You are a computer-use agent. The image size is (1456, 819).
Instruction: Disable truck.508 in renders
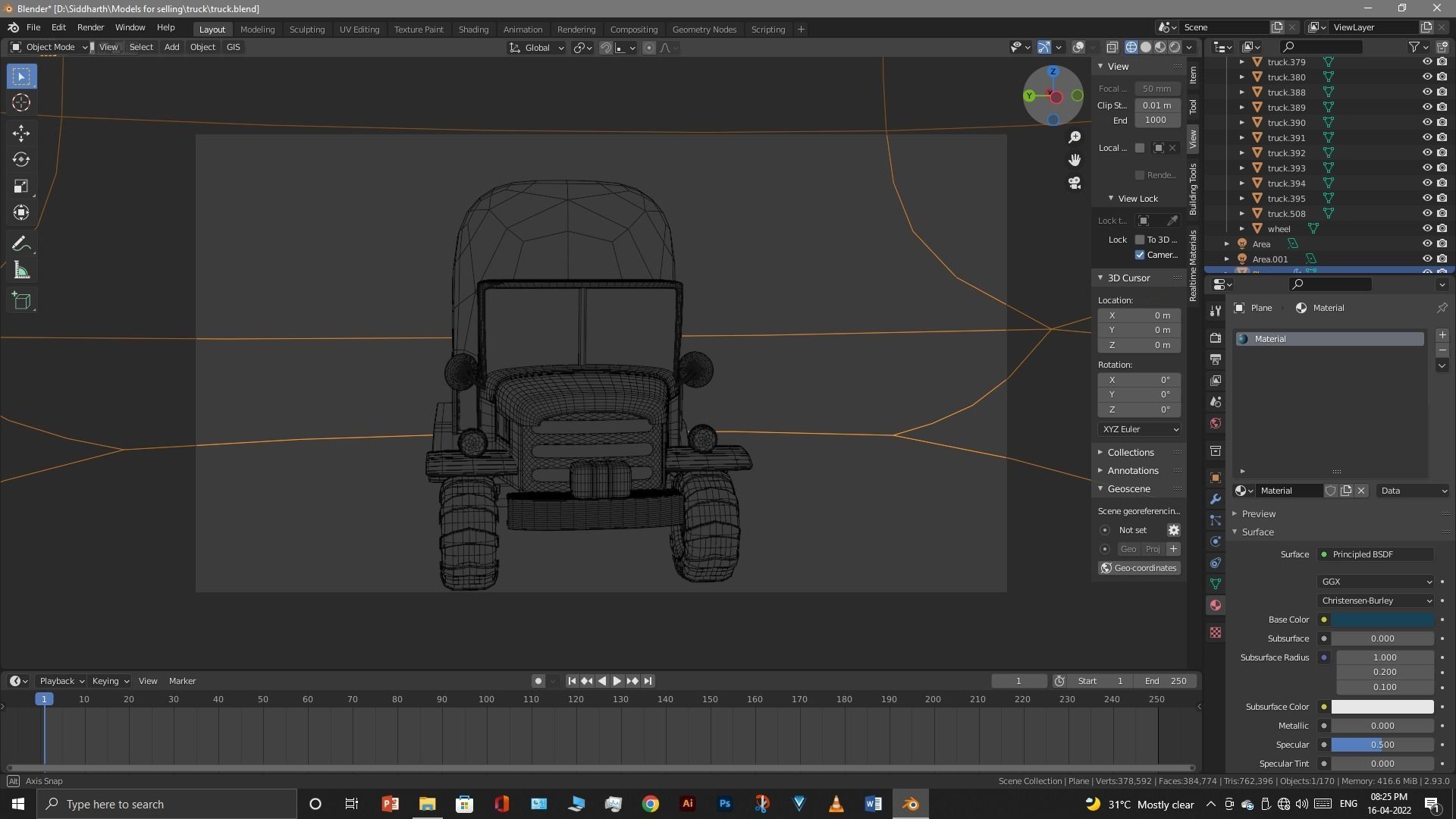pos(1442,214)
